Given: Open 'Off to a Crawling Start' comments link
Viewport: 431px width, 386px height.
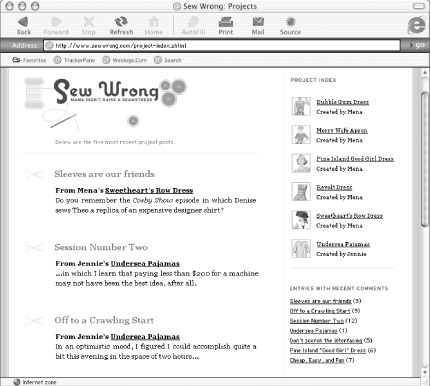Looking at the screenshot, I should point(320,311).
